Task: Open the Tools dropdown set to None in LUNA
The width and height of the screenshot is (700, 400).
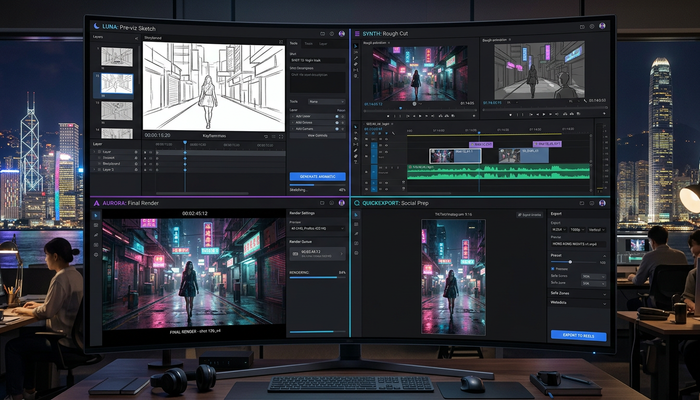Action: click(326, 102)
